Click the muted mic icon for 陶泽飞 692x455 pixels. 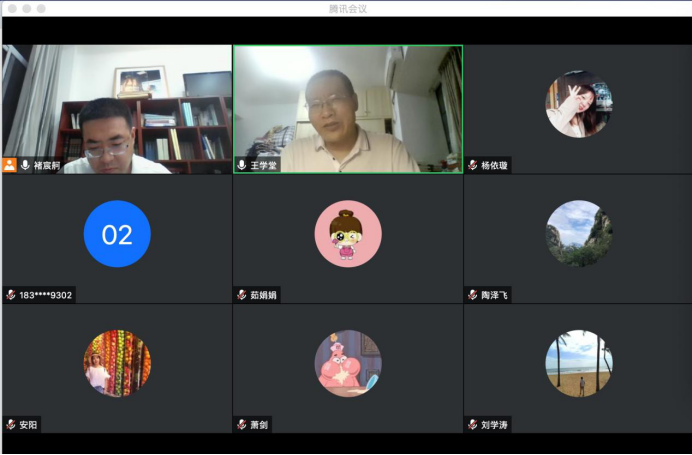pyautogui.click(x=472, y=295)
